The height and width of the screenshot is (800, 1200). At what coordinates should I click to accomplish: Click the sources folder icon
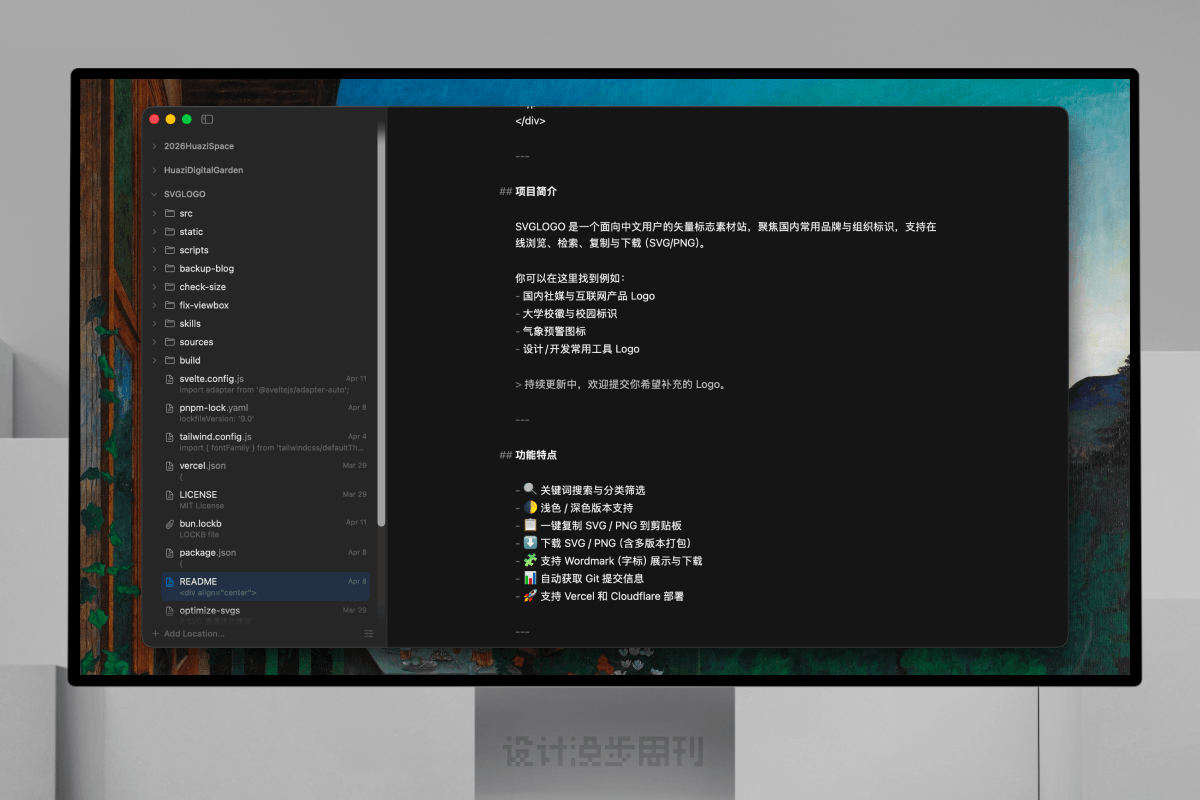[x=170, y=342]
